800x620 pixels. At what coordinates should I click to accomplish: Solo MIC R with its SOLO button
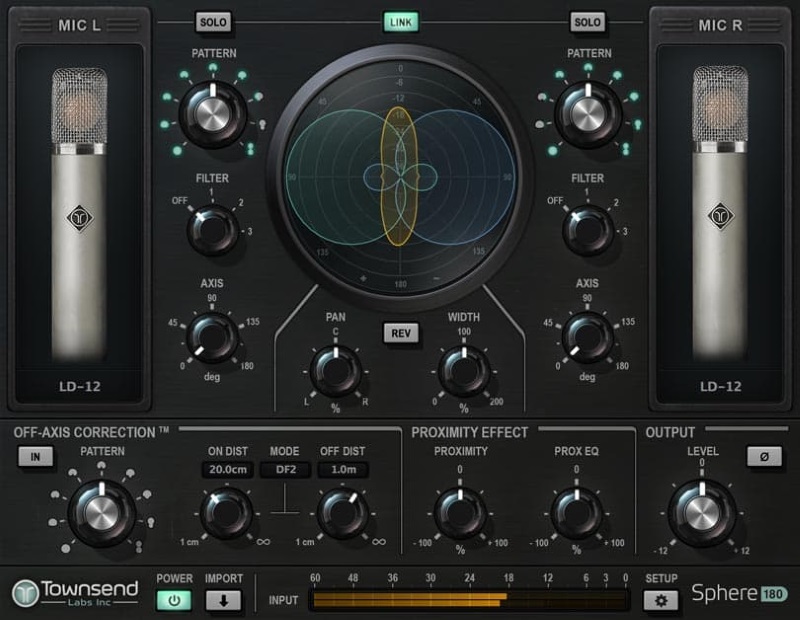point(587,22)
